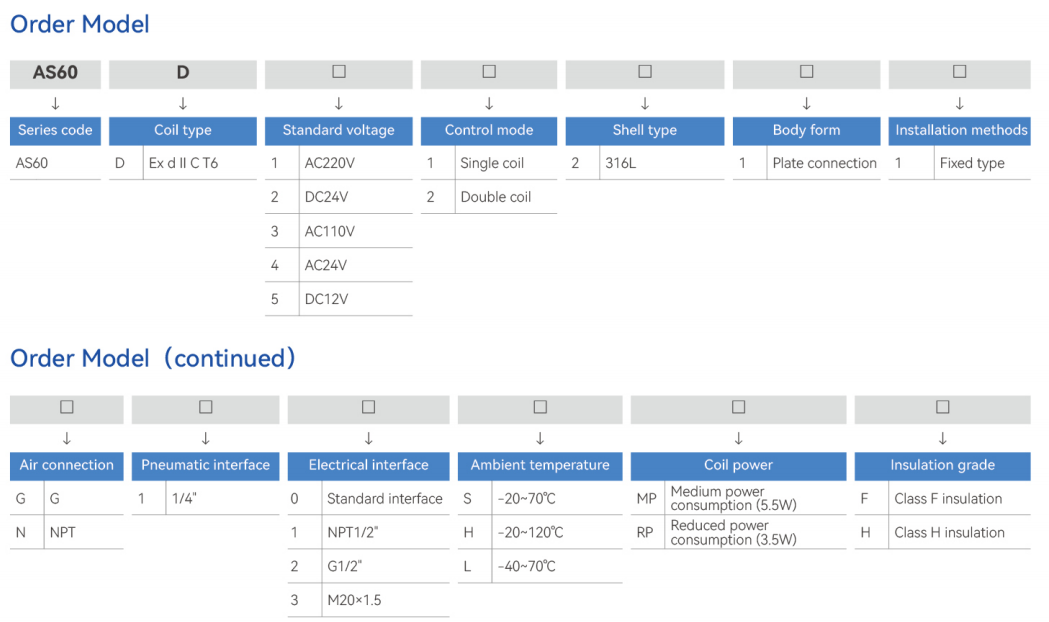Screen dimensions: 1049x622
Task: Click the arrow below AS60 cell
Action: pos(55,103)
